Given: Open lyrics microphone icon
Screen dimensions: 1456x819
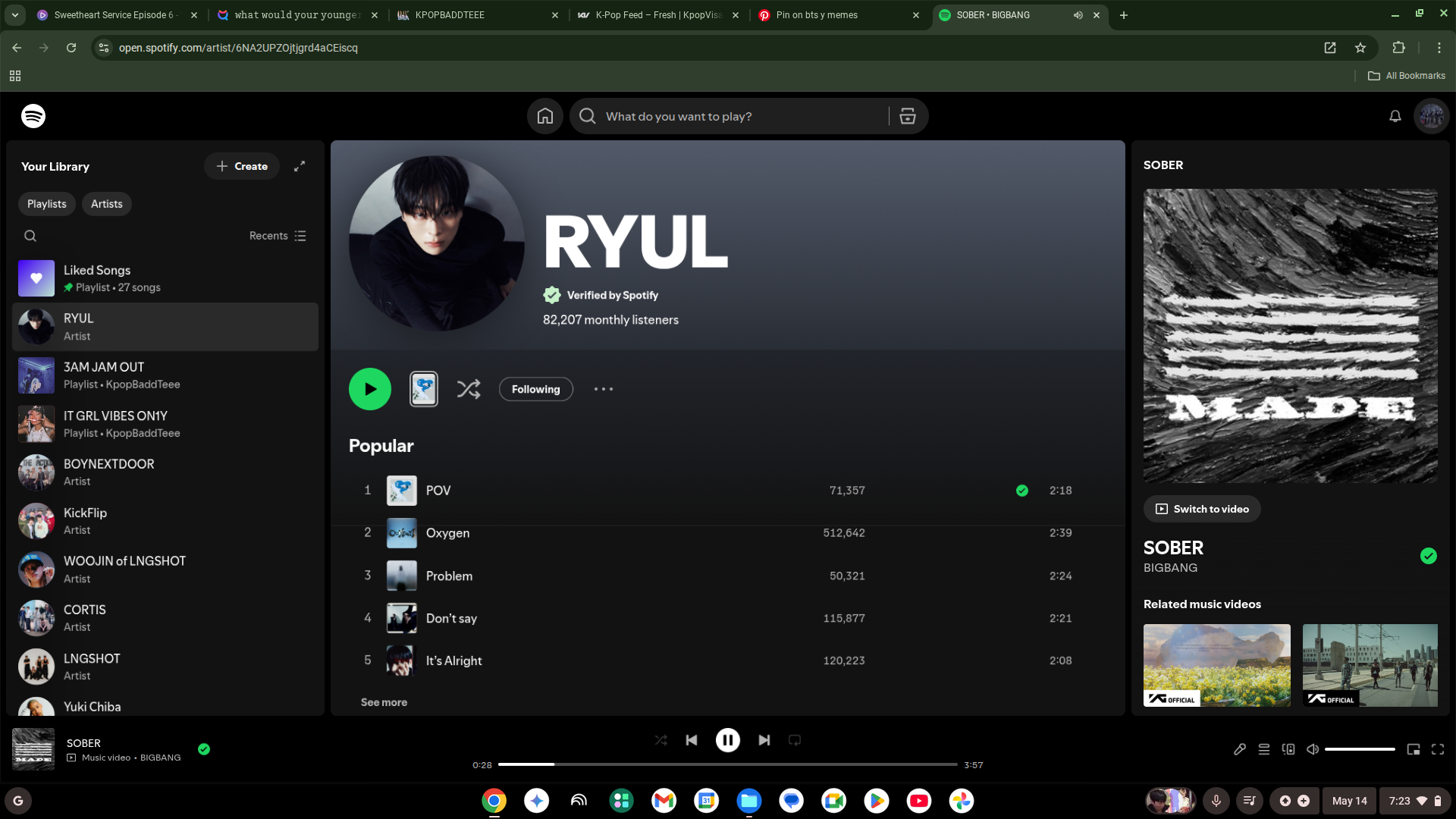Looking at the screenshot, I should coord(1240,749).
